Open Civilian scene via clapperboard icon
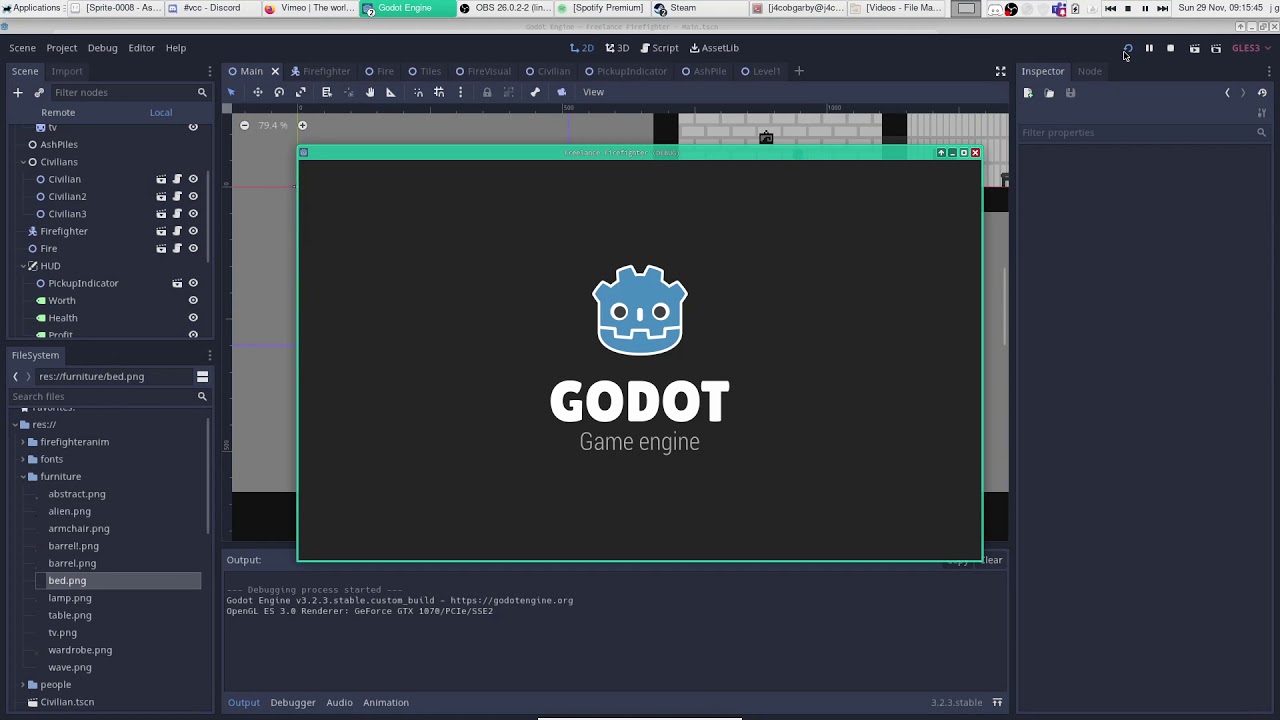 [x=161, y=179]
